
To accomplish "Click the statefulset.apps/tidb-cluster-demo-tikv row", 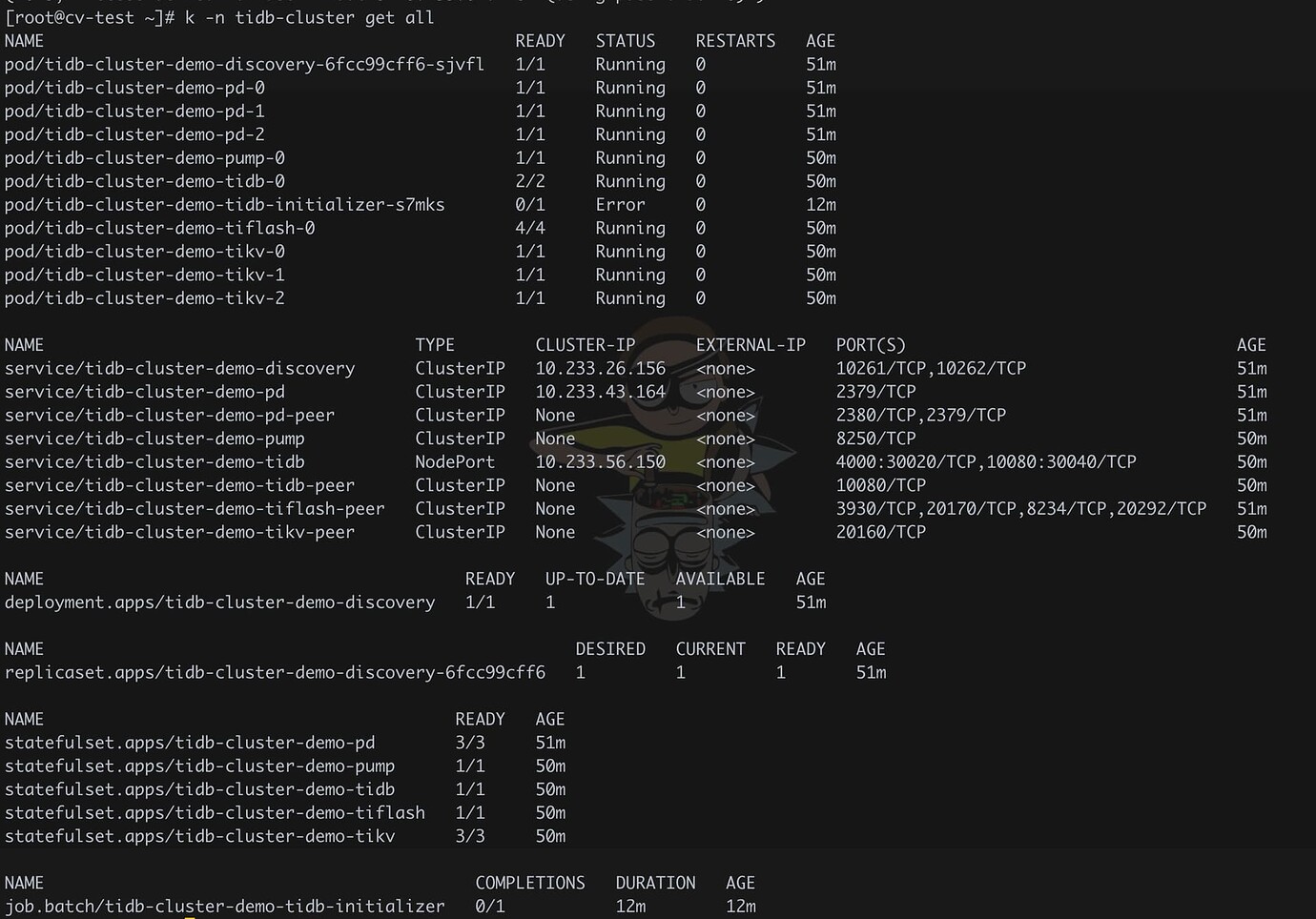I will pos(199,836).
